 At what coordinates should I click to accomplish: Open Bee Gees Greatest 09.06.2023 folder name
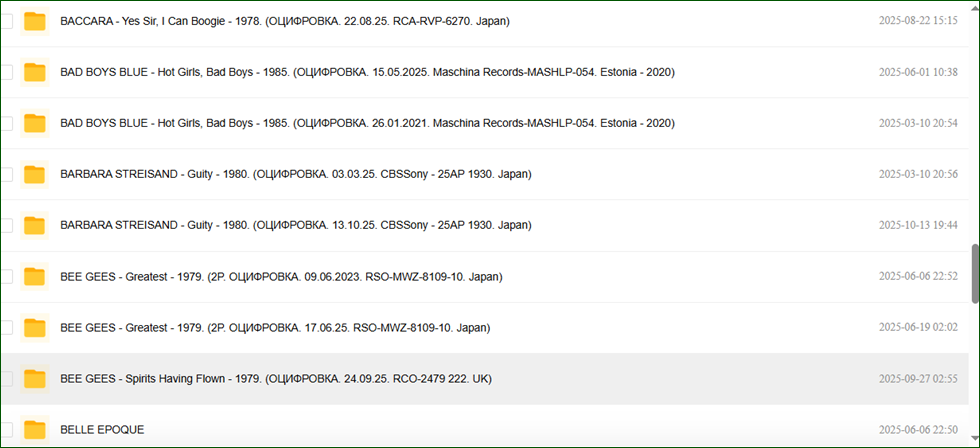pos(281,277)
